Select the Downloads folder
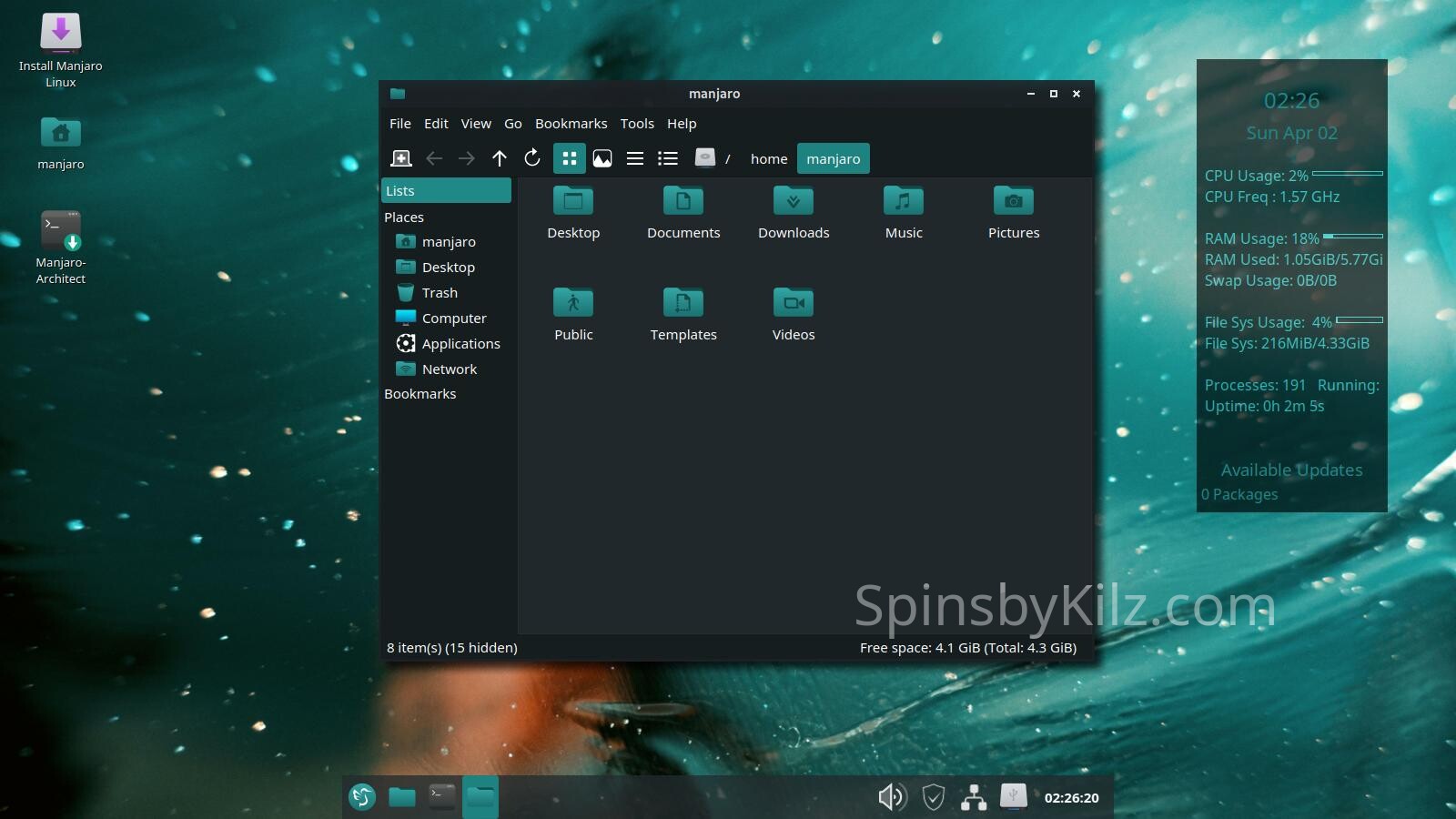The height and width of the screenshot is (819, 1456). 794,213
